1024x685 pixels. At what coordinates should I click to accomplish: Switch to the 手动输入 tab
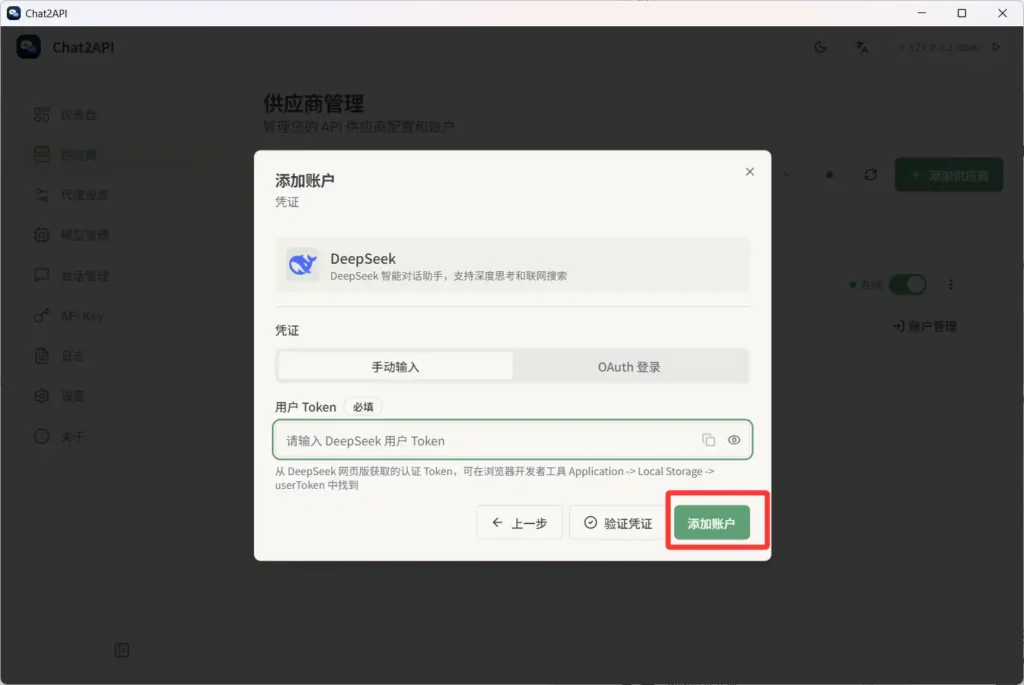tap(395, 366)
